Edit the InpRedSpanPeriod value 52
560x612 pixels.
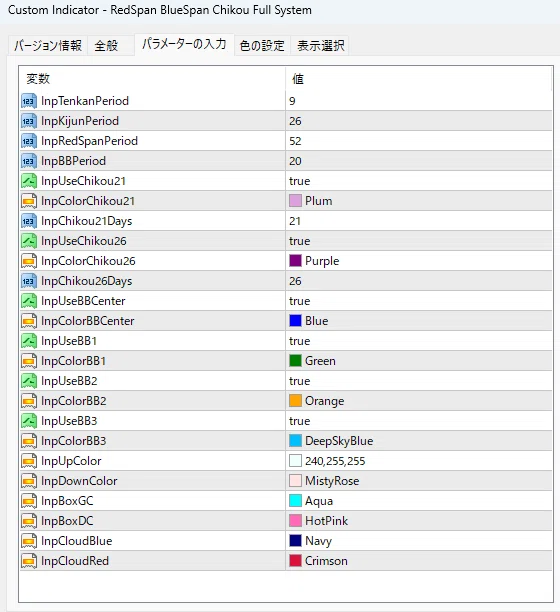point(295,141)
